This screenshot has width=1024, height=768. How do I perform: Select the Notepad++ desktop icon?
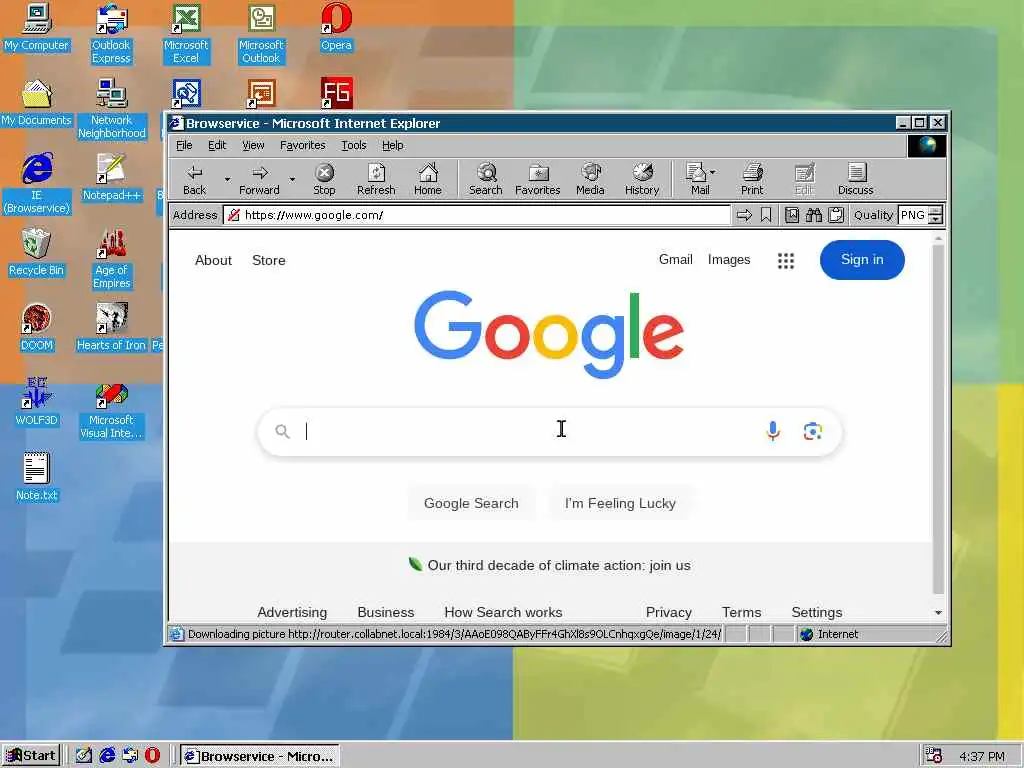tap(112, 177)
